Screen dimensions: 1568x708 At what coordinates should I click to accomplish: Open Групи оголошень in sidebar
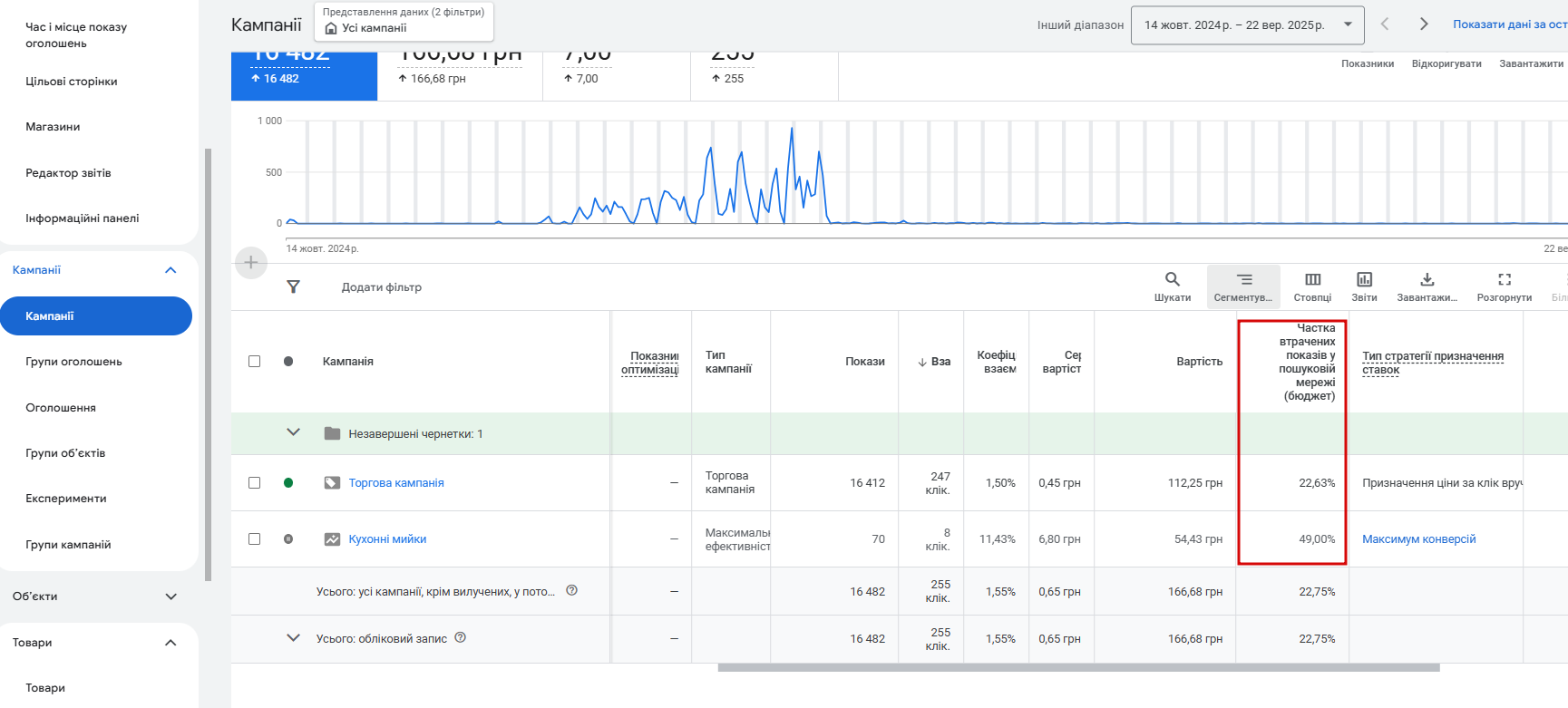(73, 362)
